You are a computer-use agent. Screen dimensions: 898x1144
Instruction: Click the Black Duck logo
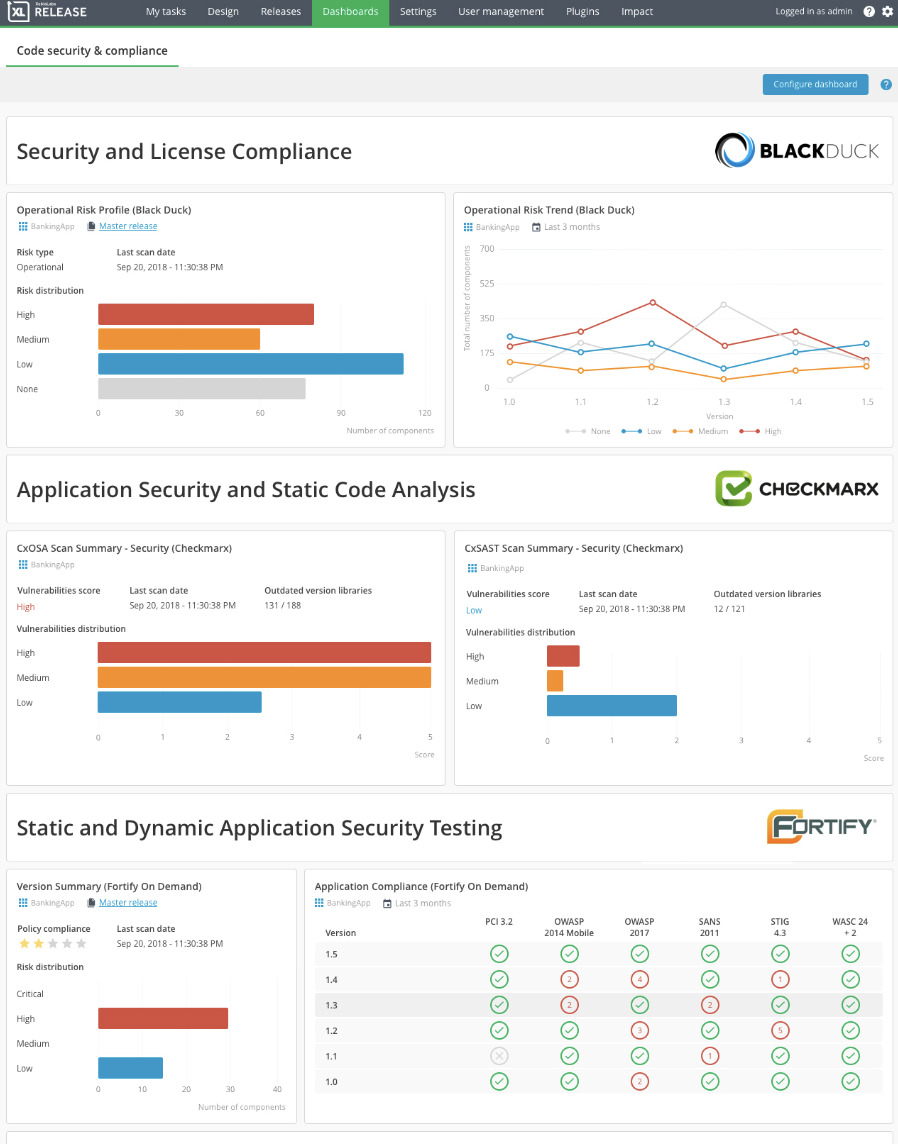click(795, 149)
